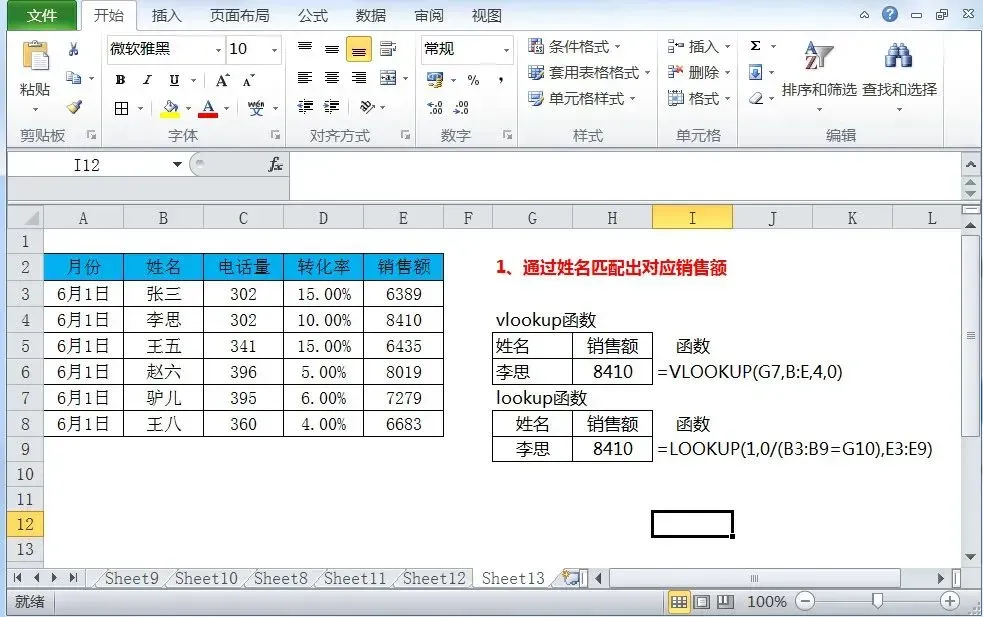Align cell text right

(x=359, y=78)
